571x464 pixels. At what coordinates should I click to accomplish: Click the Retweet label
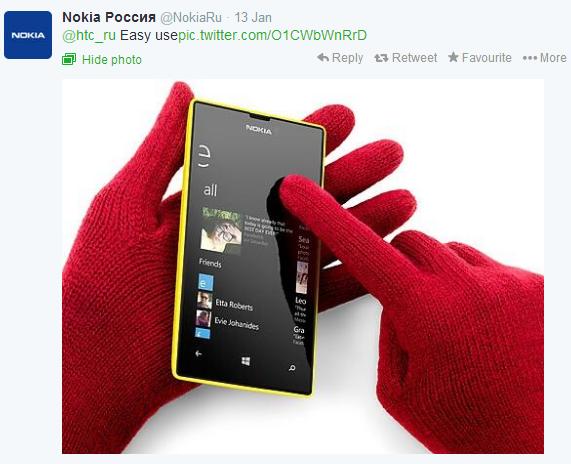414,58
